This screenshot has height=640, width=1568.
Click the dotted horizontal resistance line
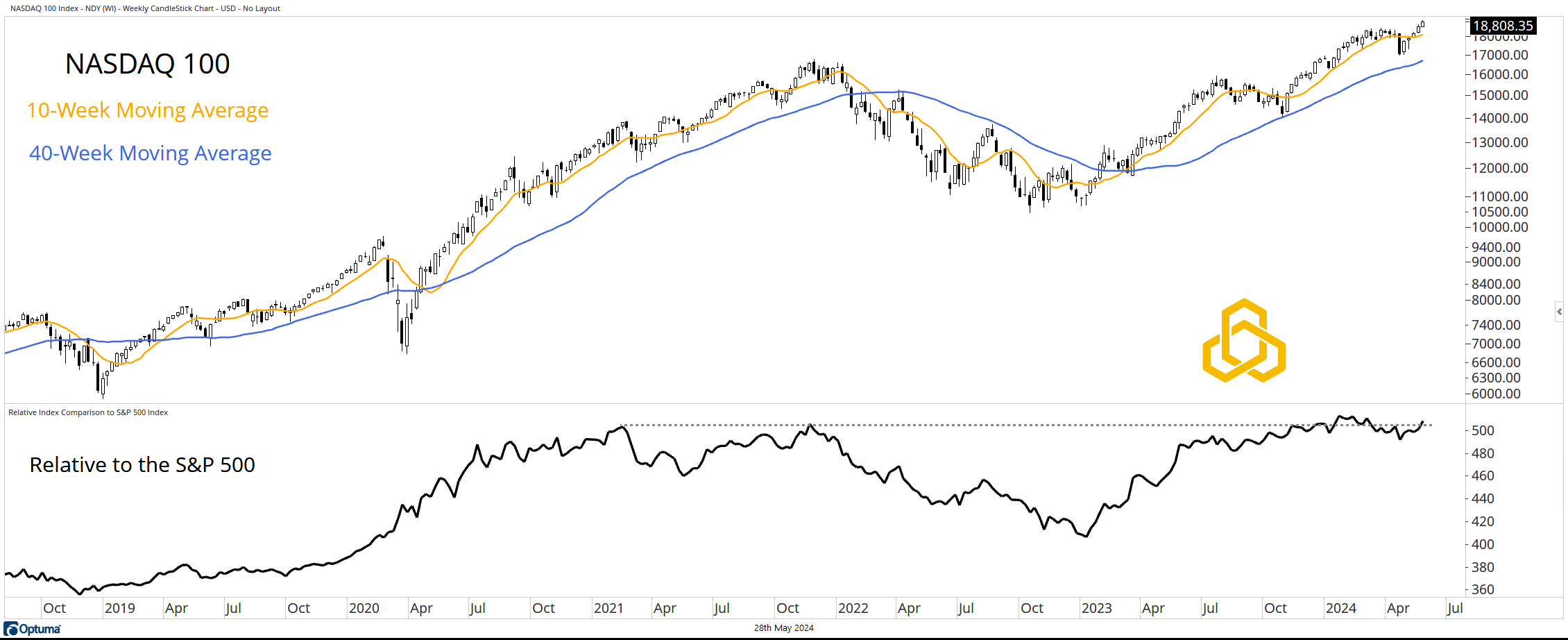coord(971,425)
